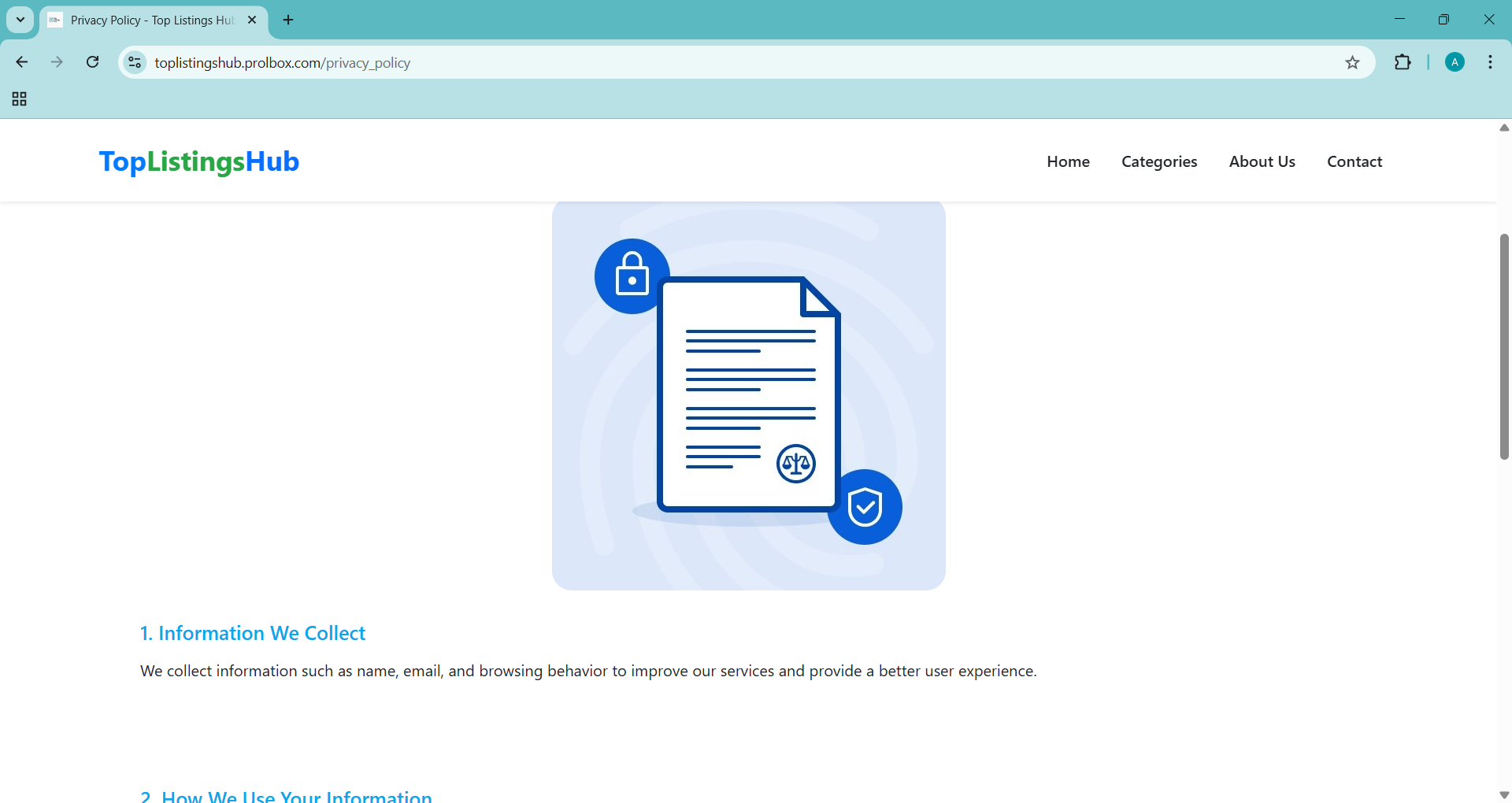This screenshot has height=803, width=1512.
Task: Reload the privacy policy page
Action: [x=92, y=62]
